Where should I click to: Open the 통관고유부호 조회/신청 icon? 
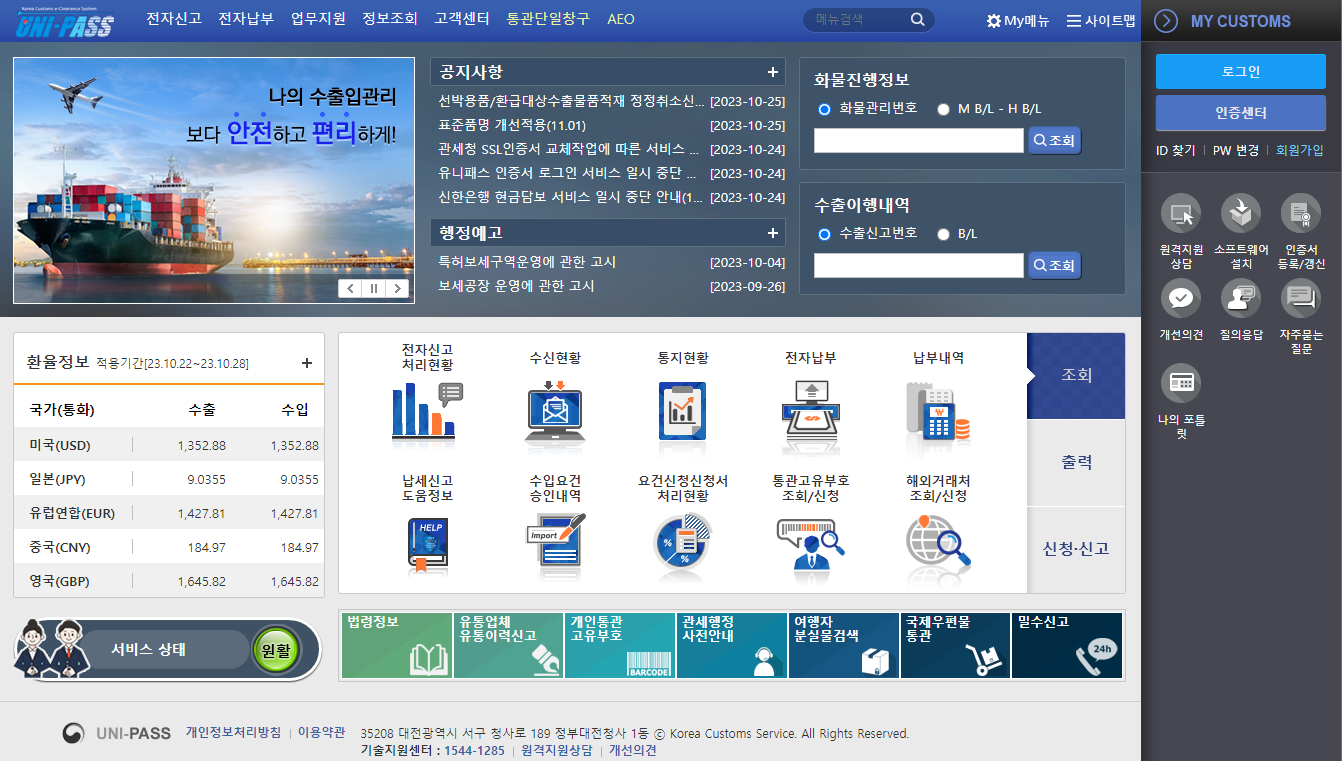click(x=811, y=544)
